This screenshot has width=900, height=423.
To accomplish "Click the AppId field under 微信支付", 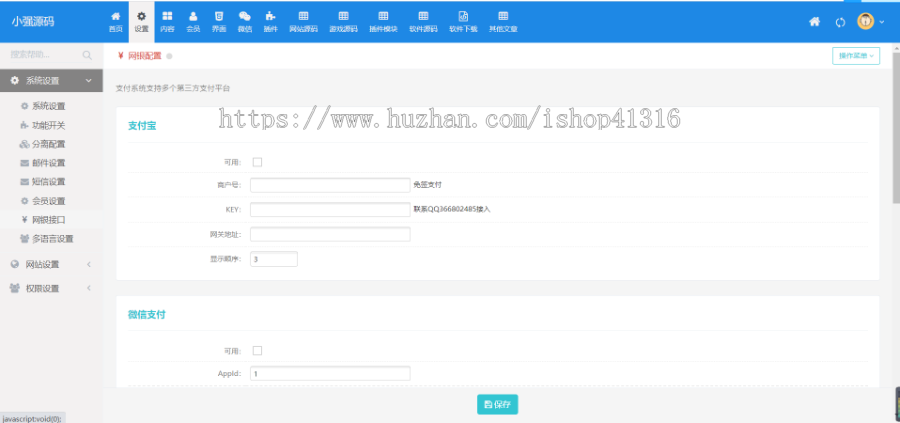I will coord(330,373).
